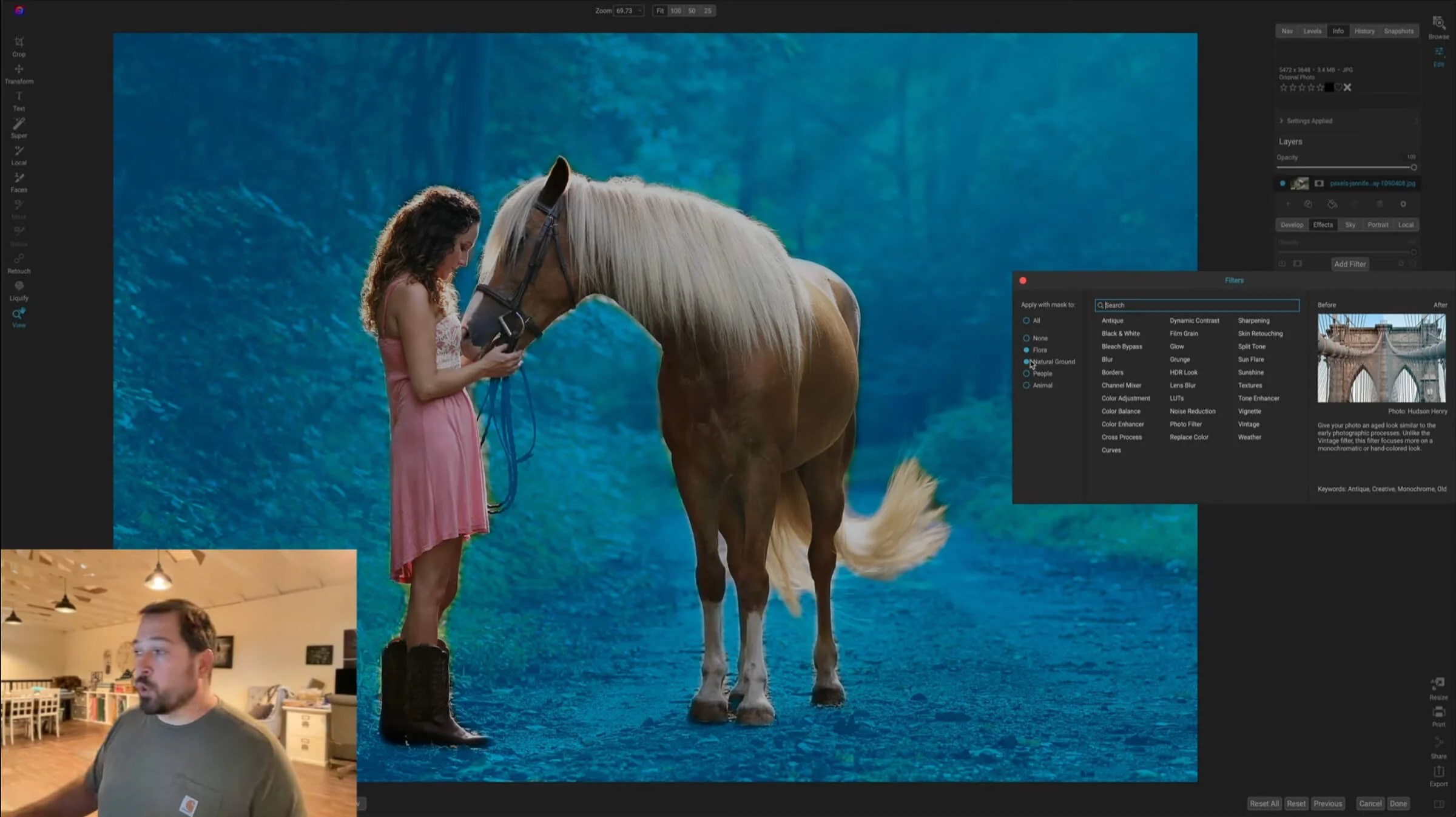
Task: Open the Add Filter panel
Action: coord(1350,263)
